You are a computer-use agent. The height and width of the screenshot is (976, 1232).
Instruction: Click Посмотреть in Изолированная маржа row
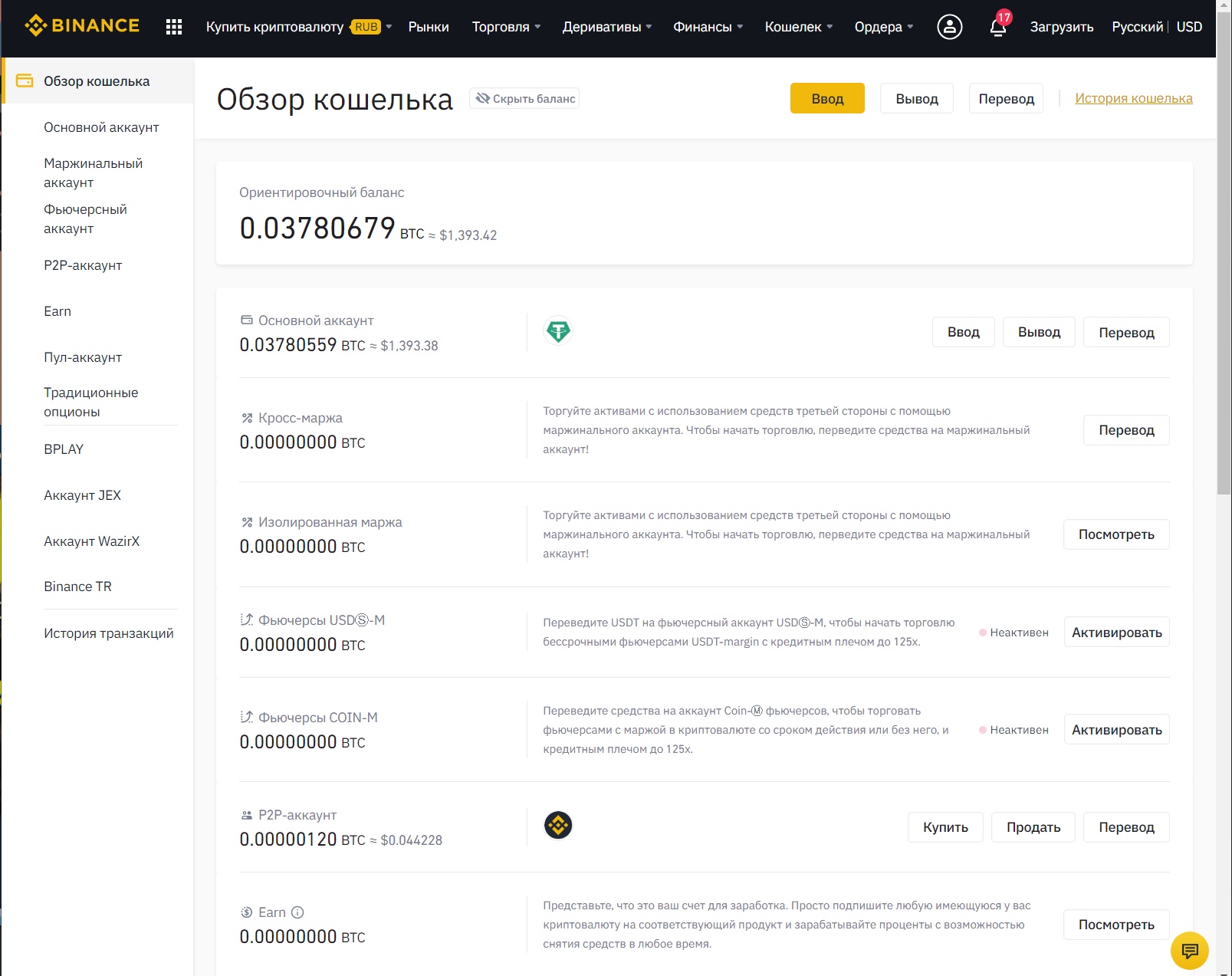click(1116, 534)
